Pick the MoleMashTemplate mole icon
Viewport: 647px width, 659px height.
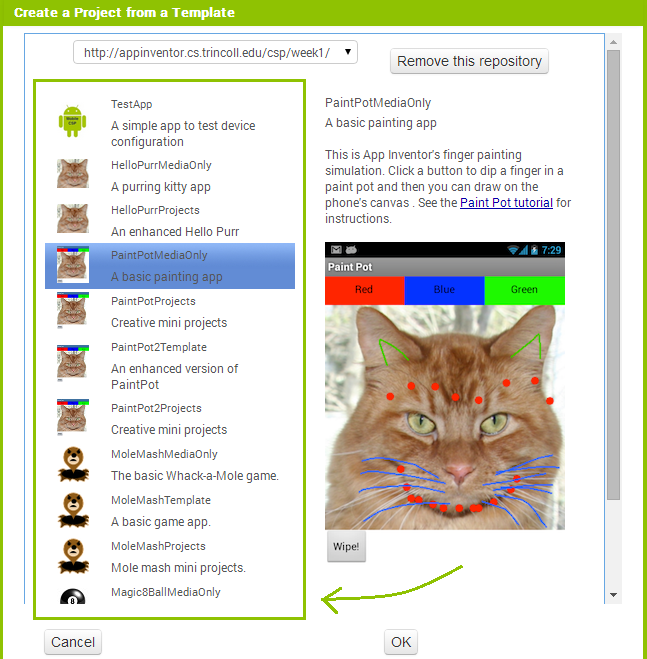[x=74, y=510]
